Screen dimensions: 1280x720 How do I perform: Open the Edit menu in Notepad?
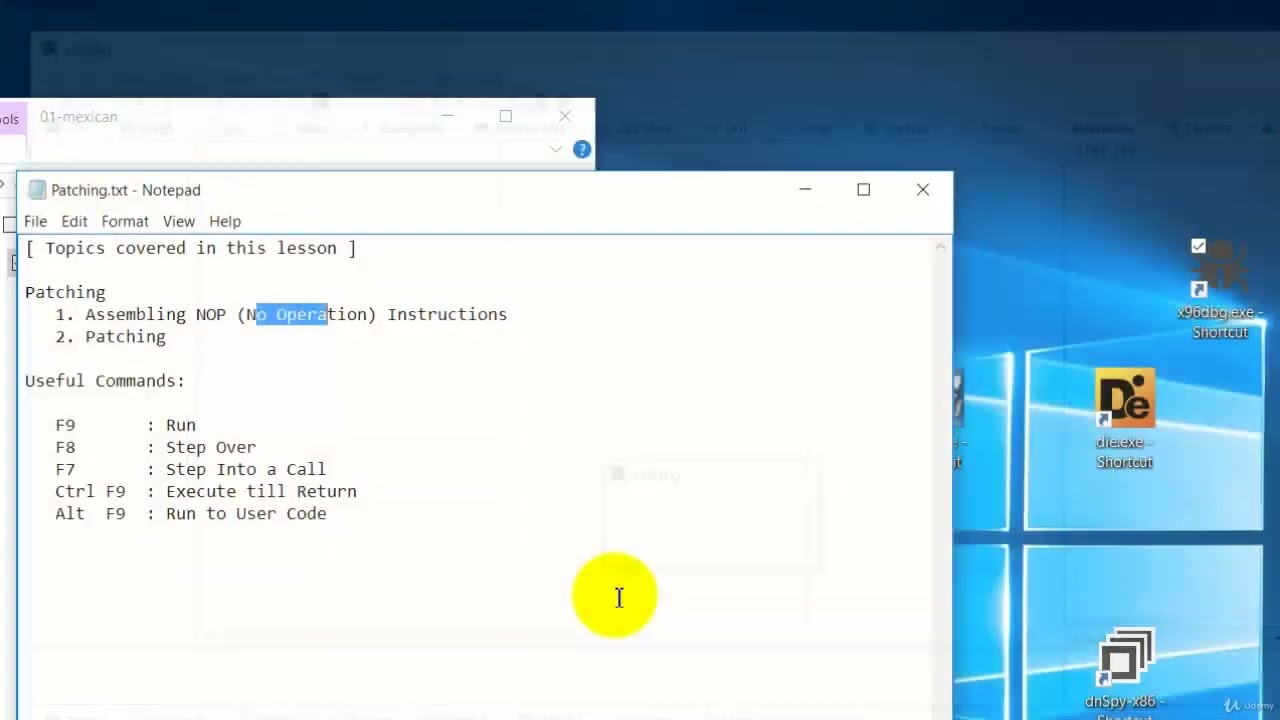click(74, 221)
